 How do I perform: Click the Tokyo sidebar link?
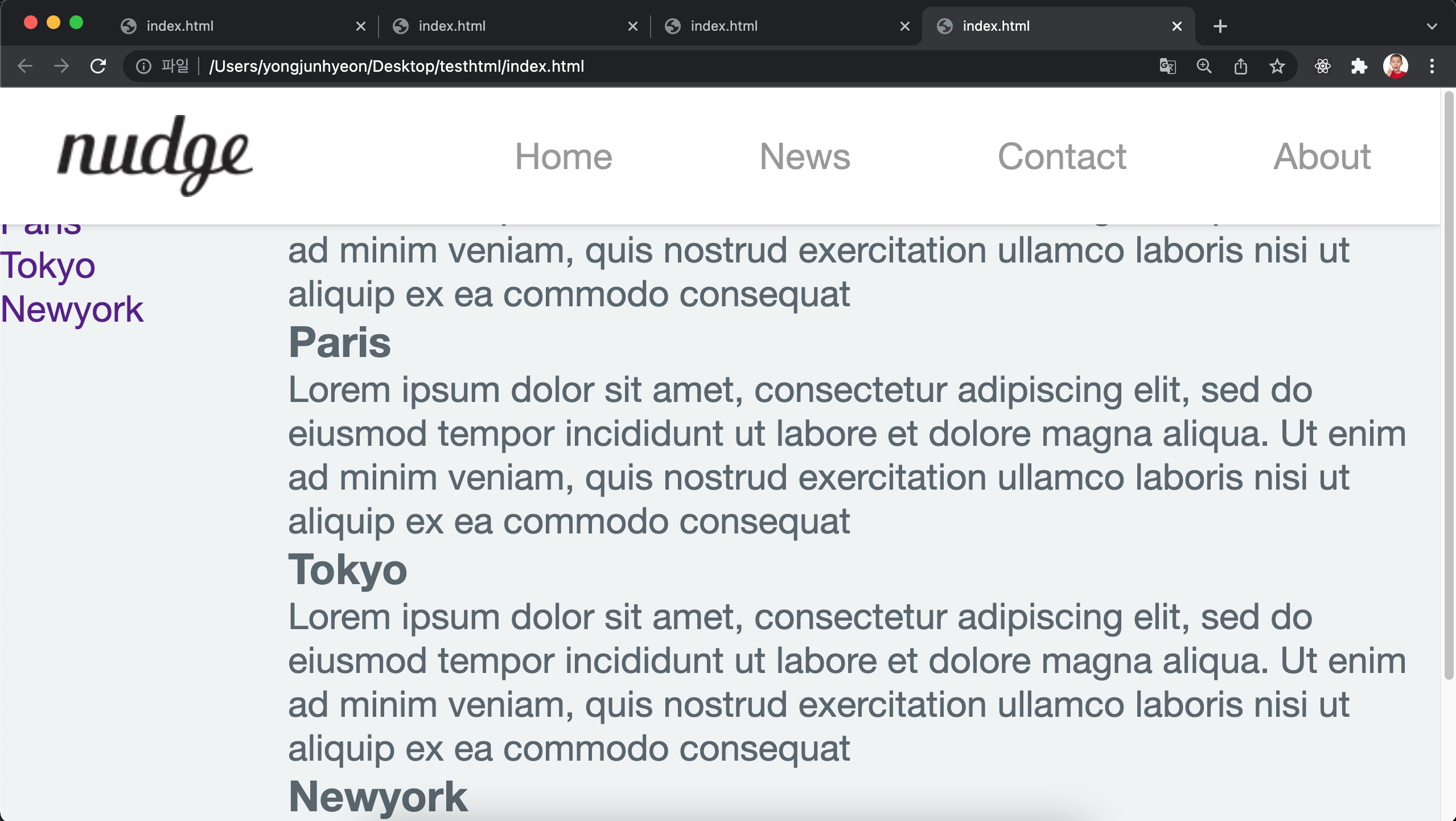coord(48,265)
